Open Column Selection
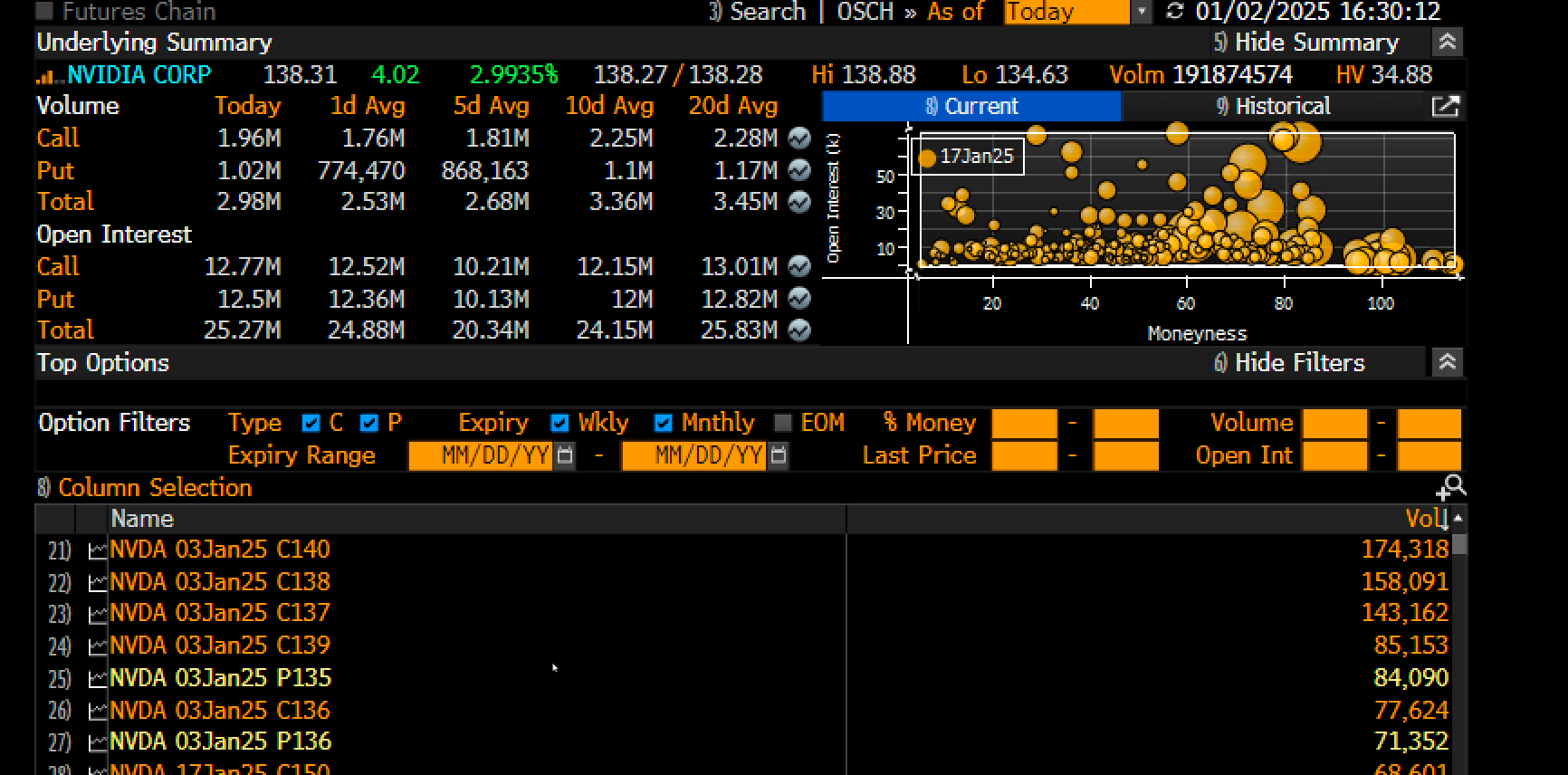This screenshot has width=1568, height=775. coord(145,487)
